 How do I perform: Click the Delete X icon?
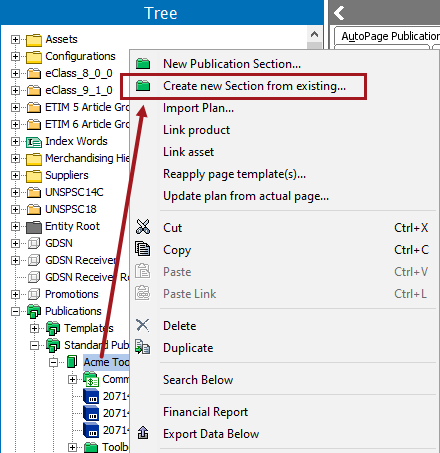tap(143, 325)
